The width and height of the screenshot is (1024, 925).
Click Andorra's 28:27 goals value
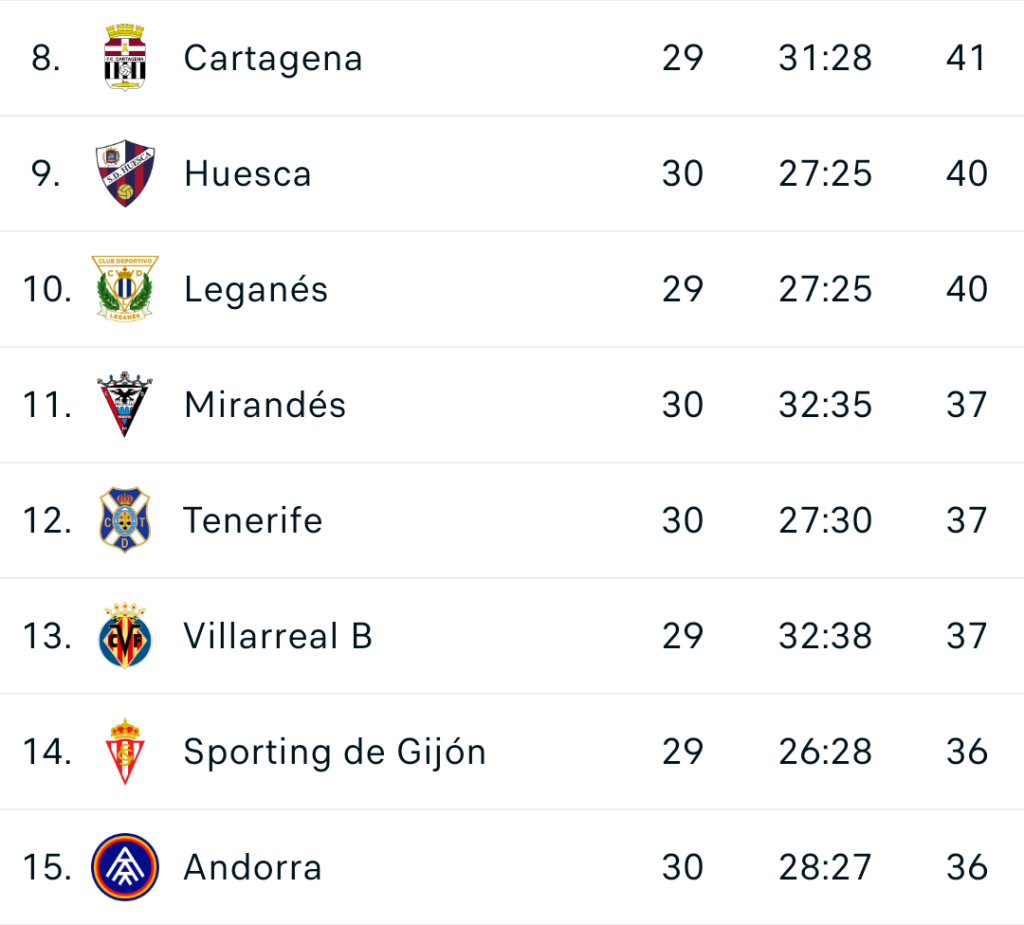point(825,867)
